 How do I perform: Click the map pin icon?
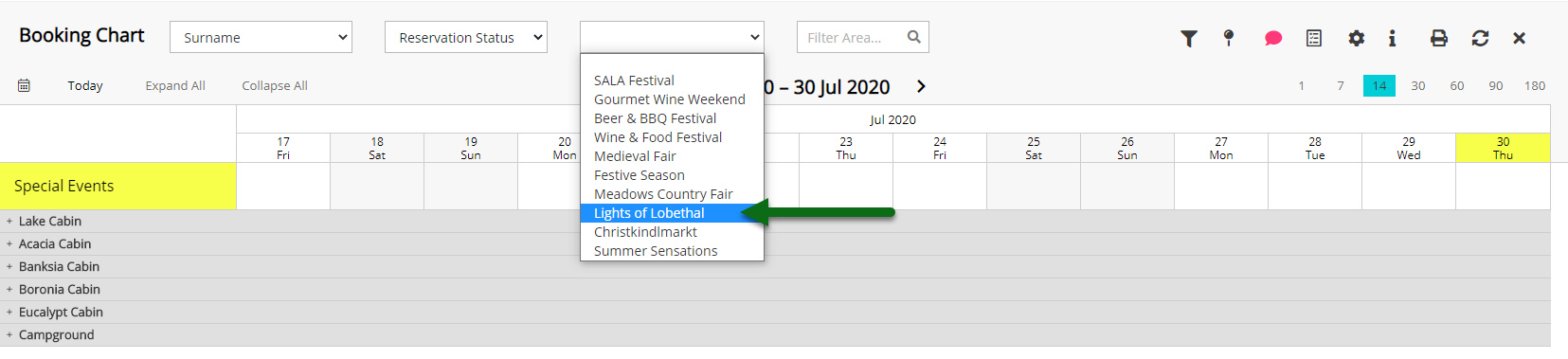click(x=1229, y=38)
